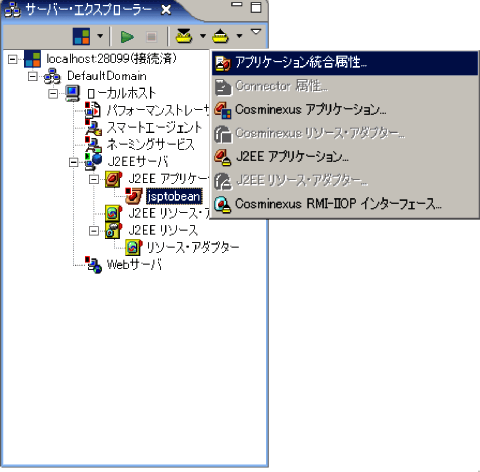The width and height of the screenshot is (480, 472).
Task: Collapse the J2EEサーバ node
Action: [74, 162]
